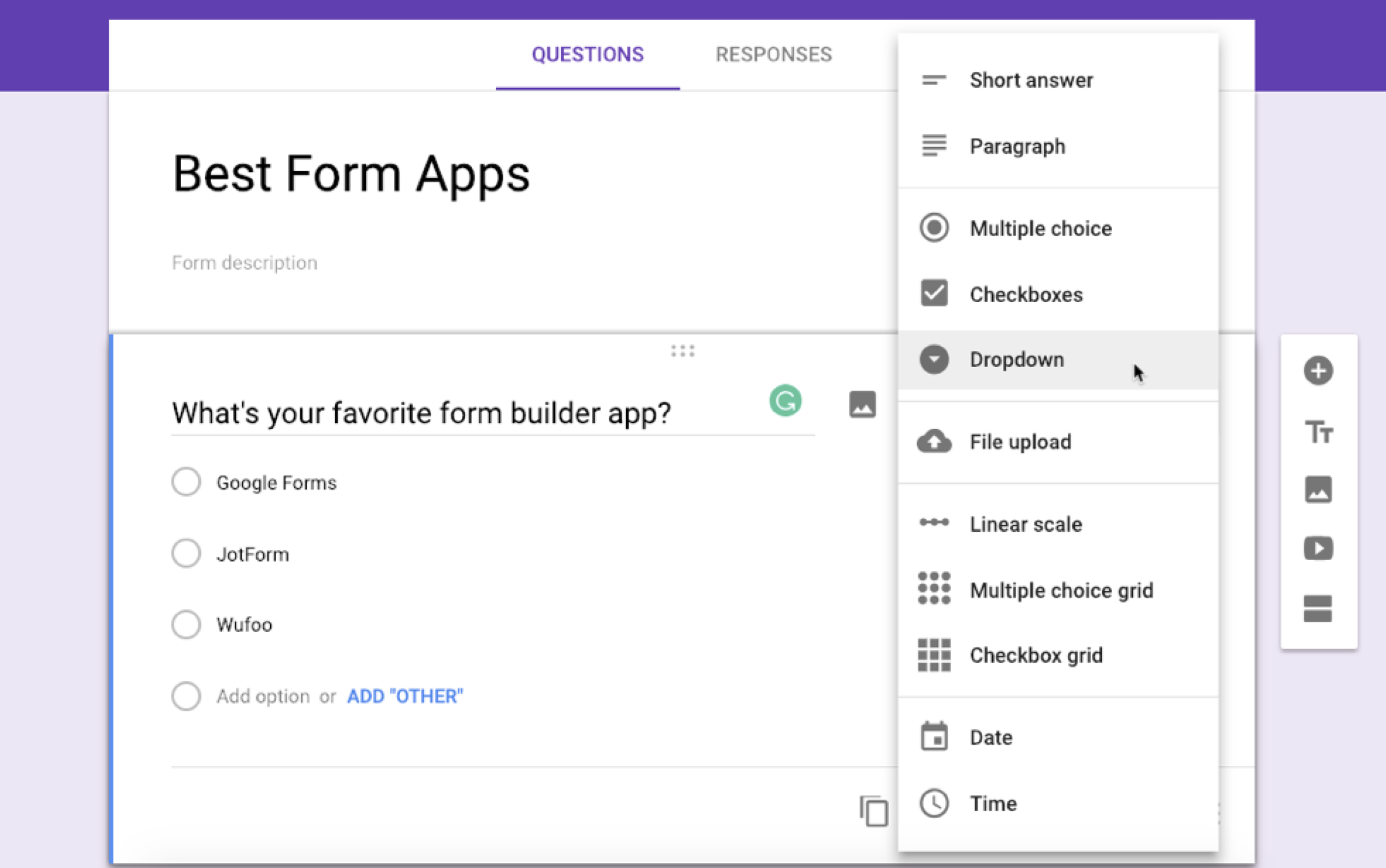
Task: Switch to the Questions tab
Action: [x=587, y=54]
